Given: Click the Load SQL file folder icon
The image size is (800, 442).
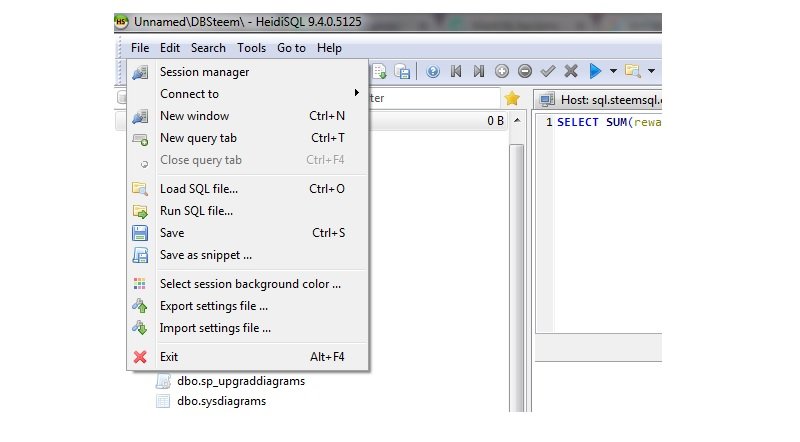Looking at the screenshot, I should (140, 189).
